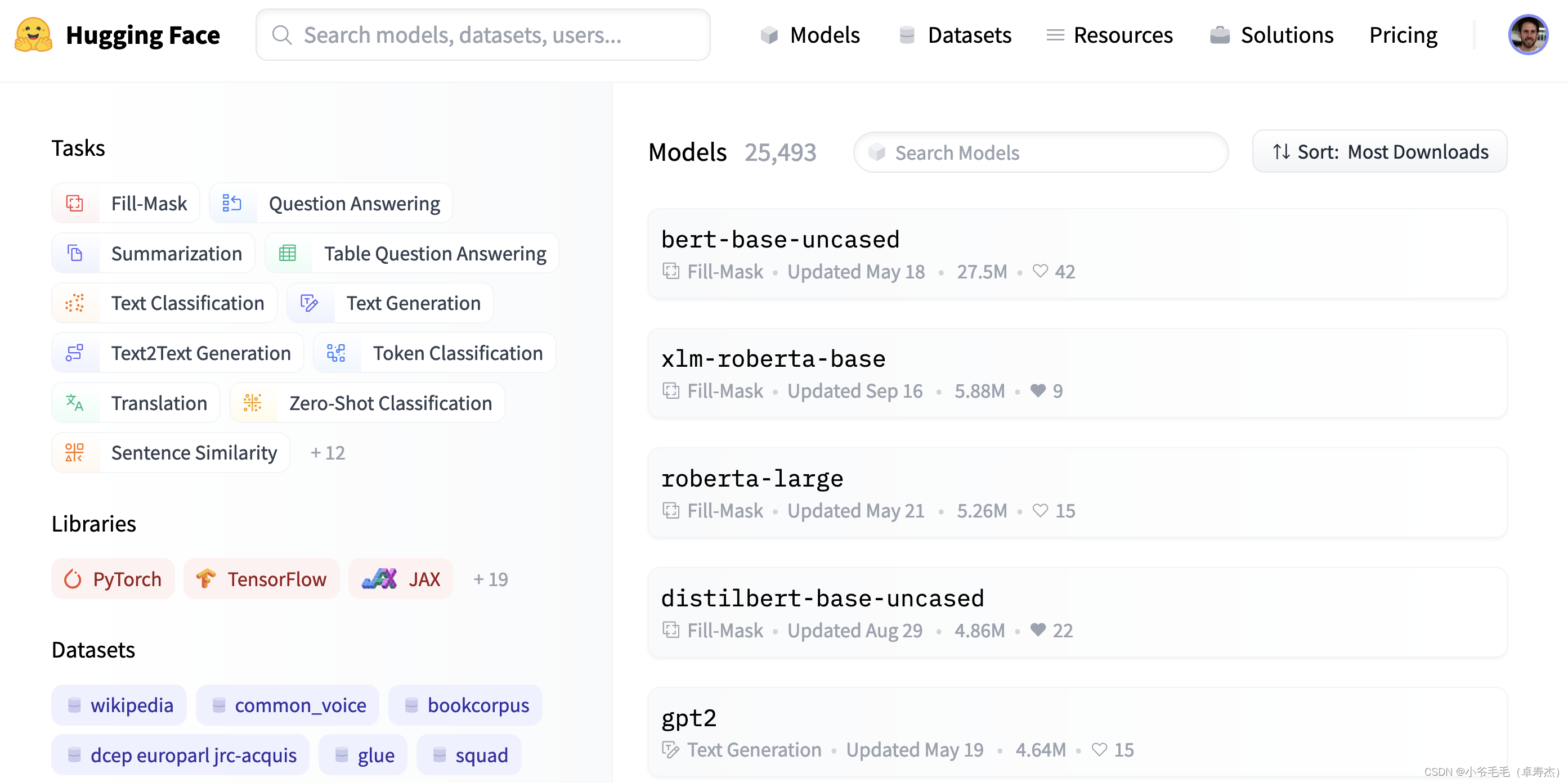Click the Sentence Similarity task icon
The height and width of the screenshot is (783, 1568).
click(x=76, y=453)
